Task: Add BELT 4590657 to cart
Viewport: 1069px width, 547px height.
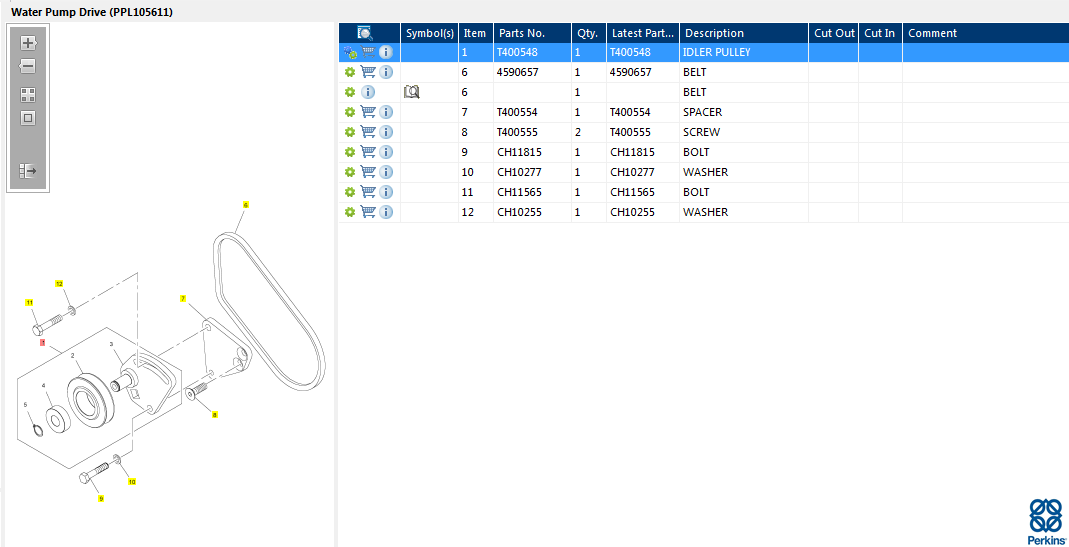Action: 368,72
